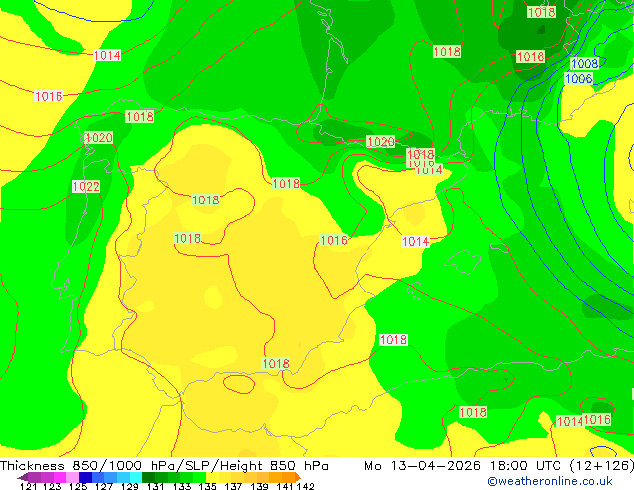Click the 1016 label on the yellow area at left
The width and height of the screenshot is (634, 490).
pyautogui.click(x=49, y=97)
